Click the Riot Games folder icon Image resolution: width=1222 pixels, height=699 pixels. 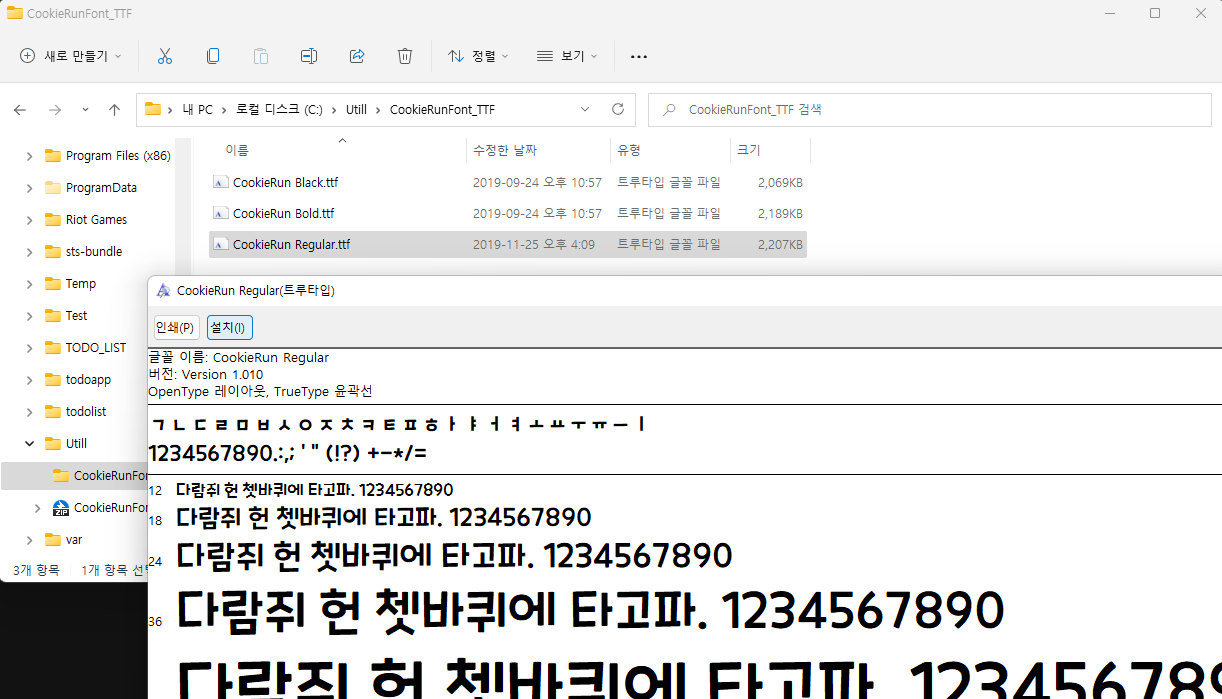(x=53, y=219)
